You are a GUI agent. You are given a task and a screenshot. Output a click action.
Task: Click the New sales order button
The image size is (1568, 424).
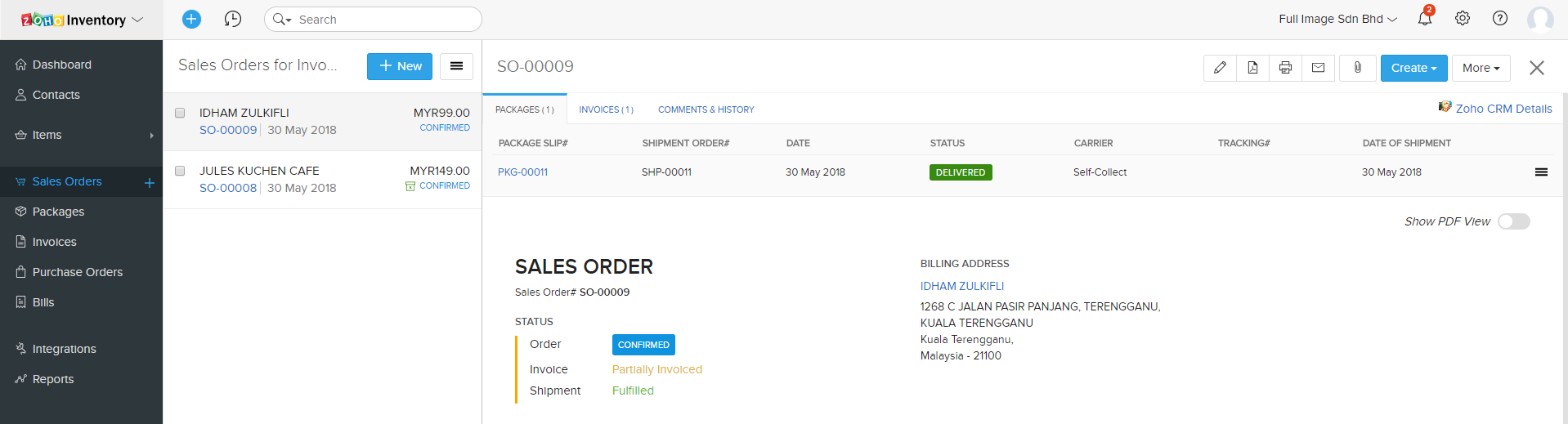pyautogui.click(x=400, y=66)
